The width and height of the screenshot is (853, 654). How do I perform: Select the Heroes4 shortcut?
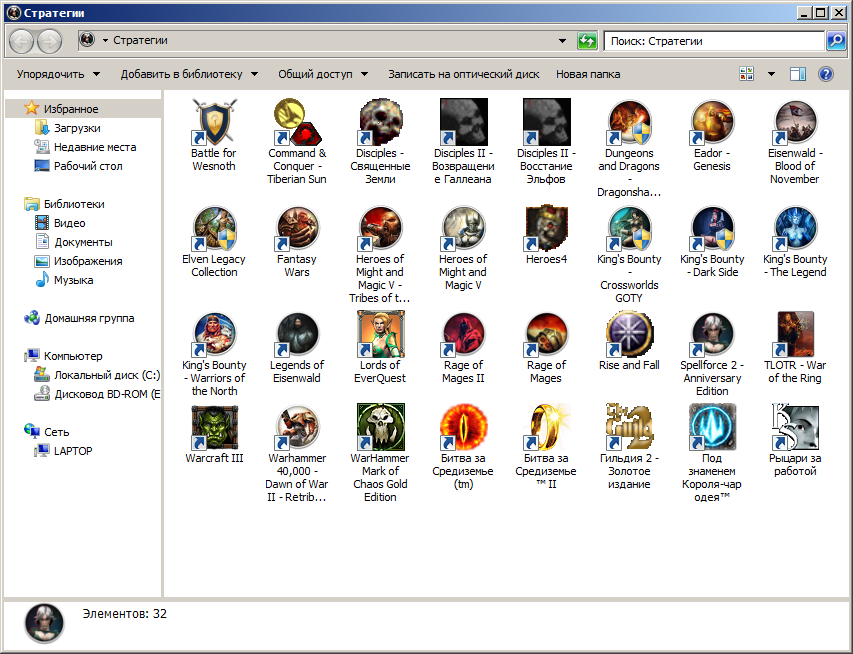(x=546, y=235)
